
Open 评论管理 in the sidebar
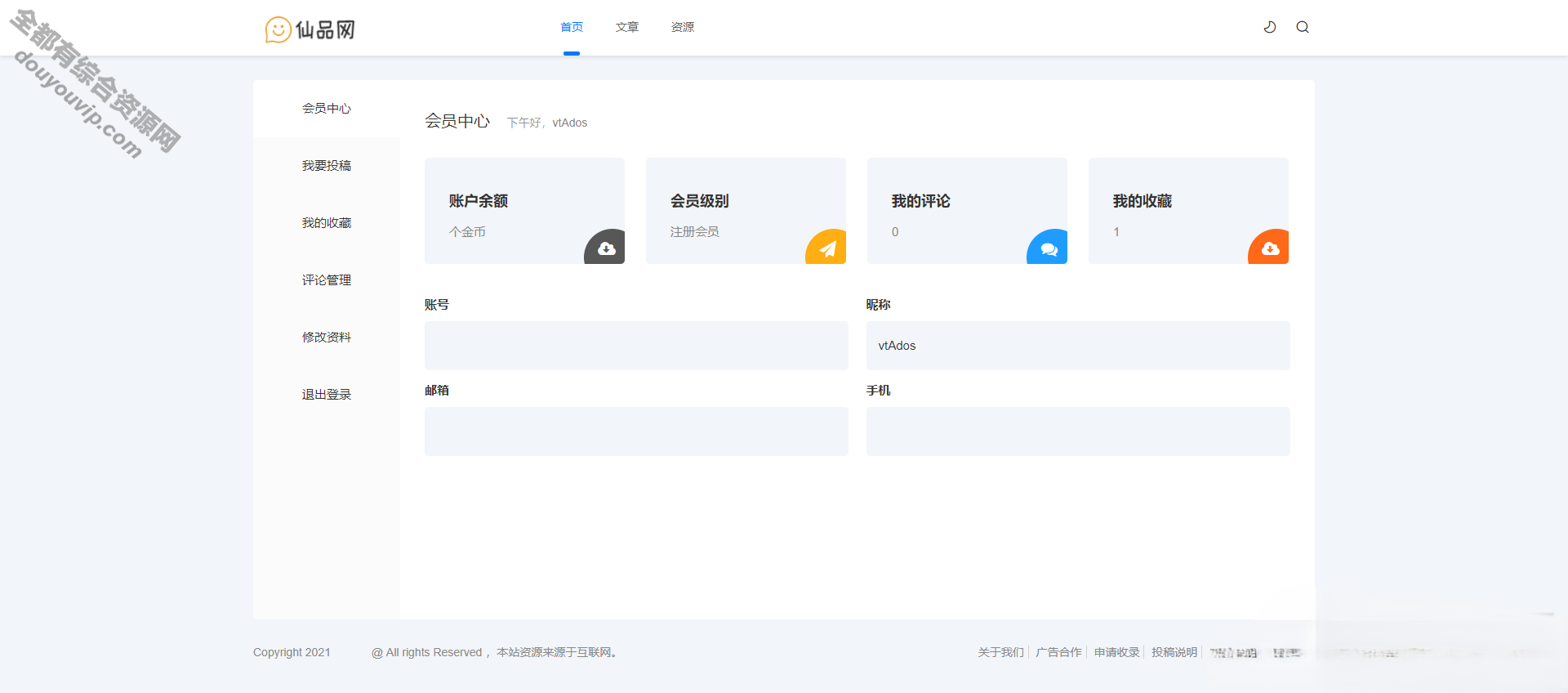[x=327, y=280]
